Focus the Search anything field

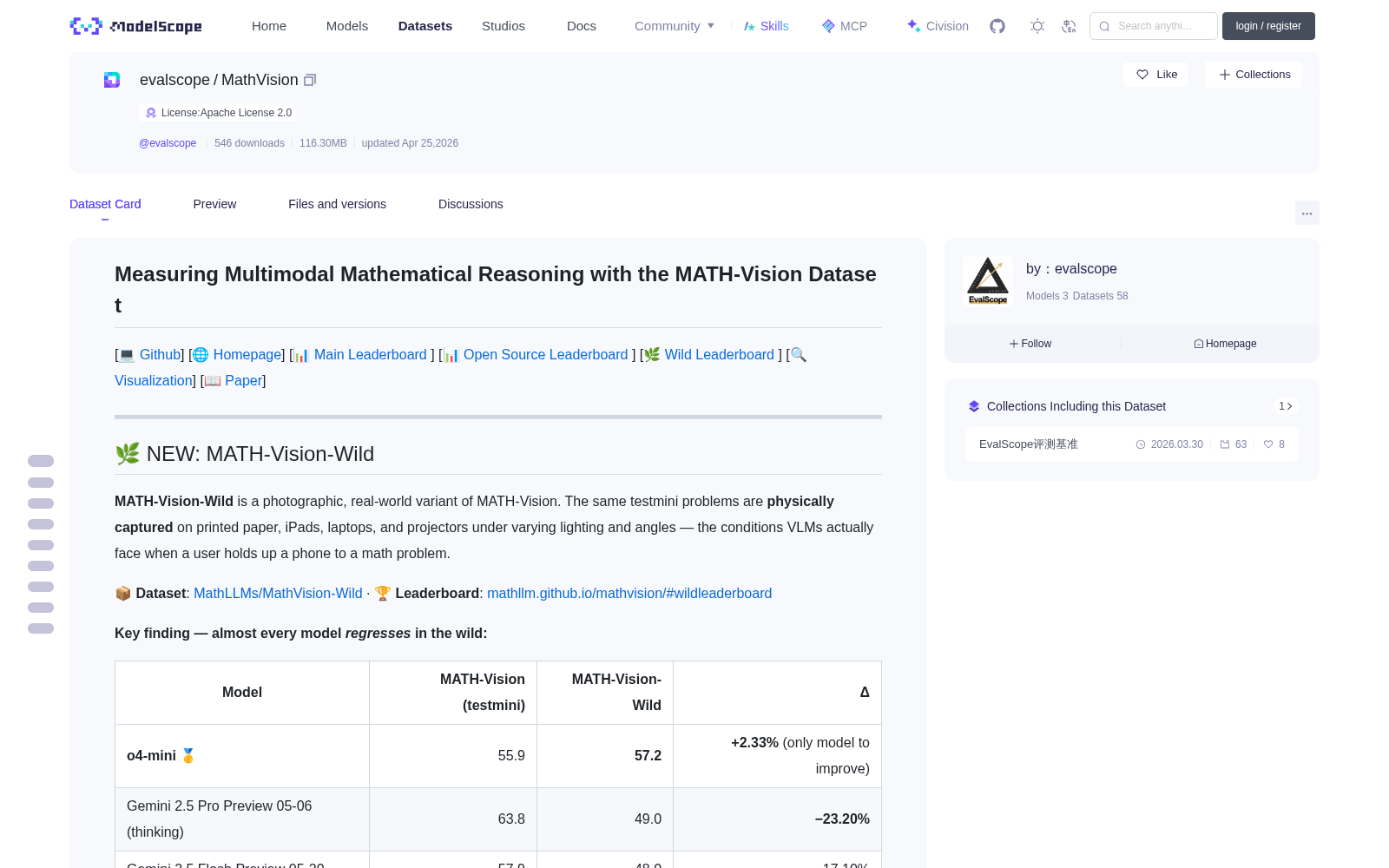click(x=1154, y=26)
